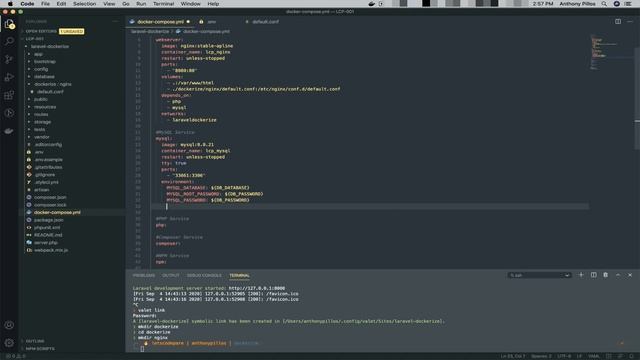Expand the vendor folder
Viewport: 640px width, 360px height.
[x=42, y=137]
